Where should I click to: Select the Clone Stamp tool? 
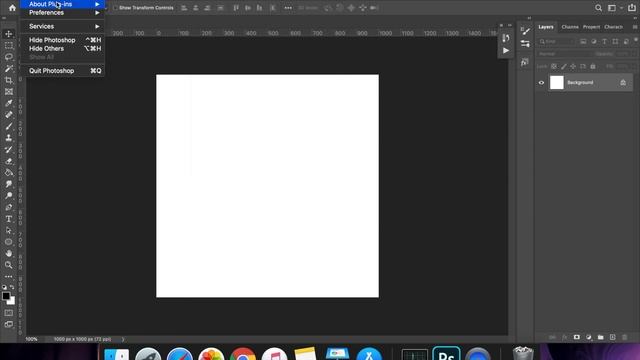9,138
